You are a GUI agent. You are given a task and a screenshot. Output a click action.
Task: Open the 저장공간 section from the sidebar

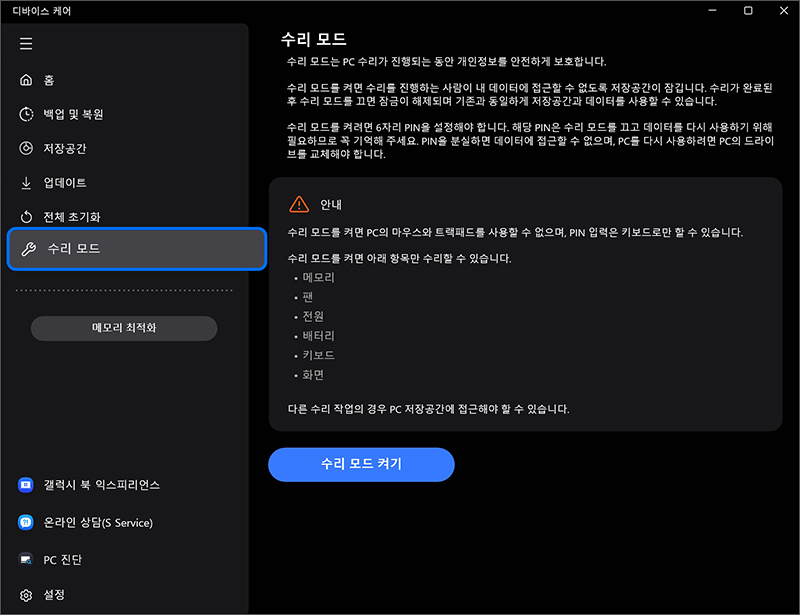tap(73, 148)
